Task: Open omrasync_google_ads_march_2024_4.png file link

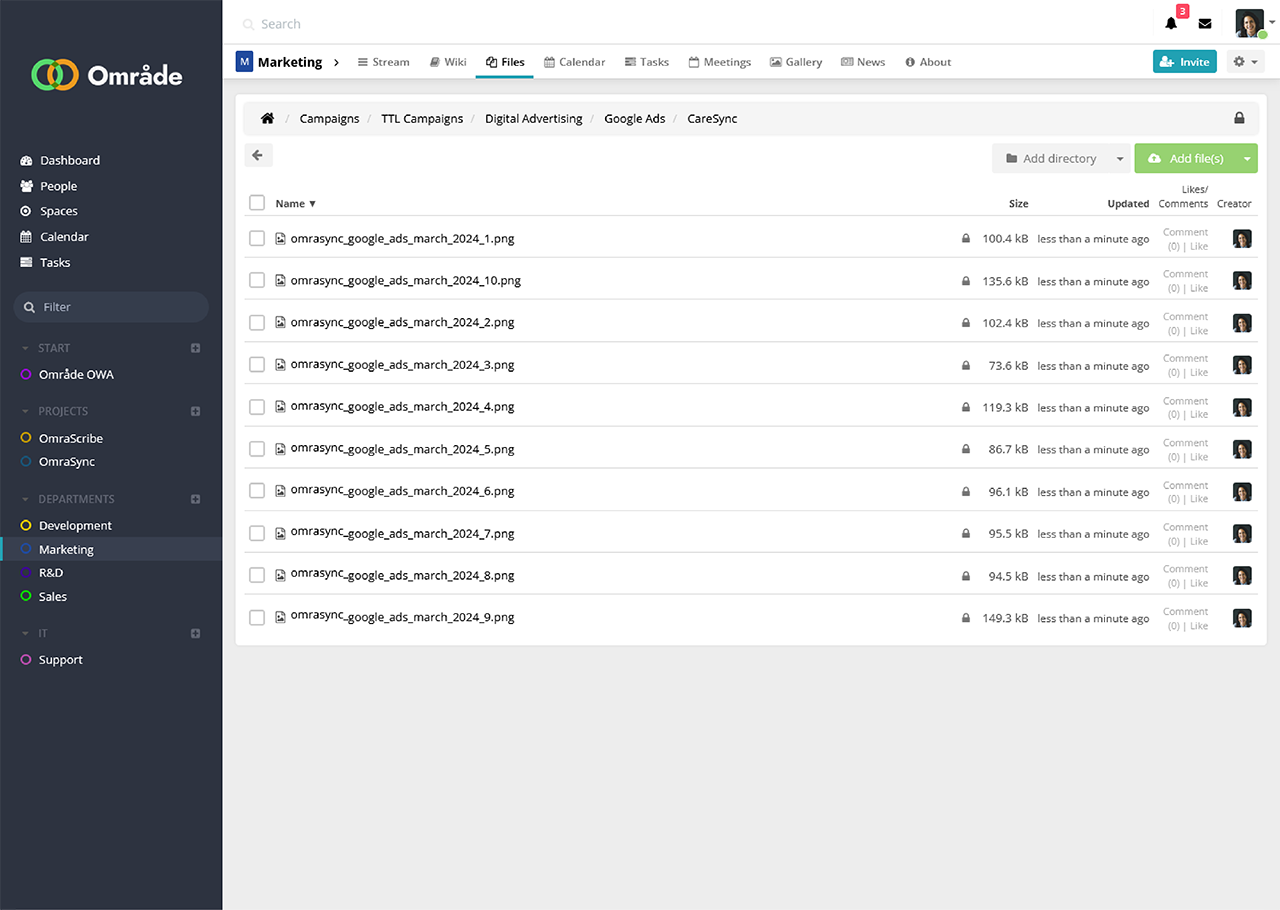Action: point(402,407)
